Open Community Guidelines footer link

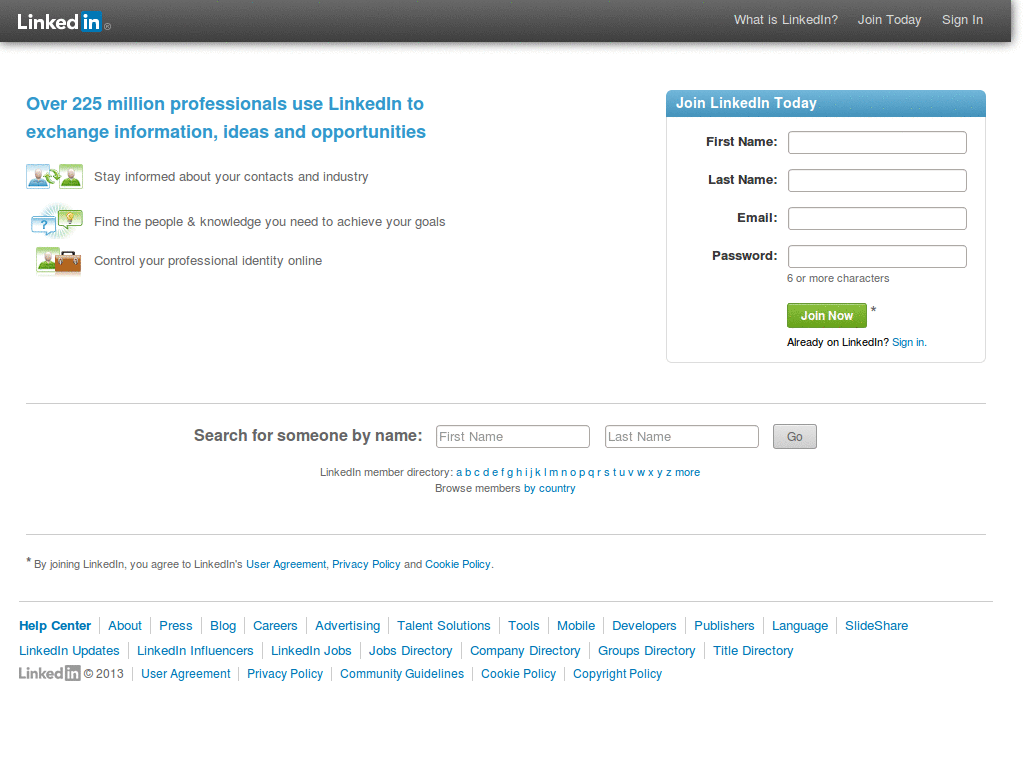(x=402, y=673)
